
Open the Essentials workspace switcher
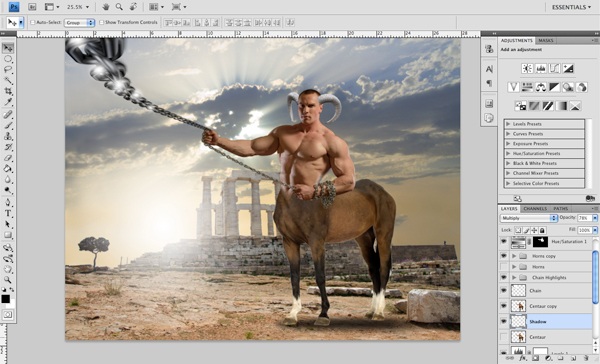[571, 7]
